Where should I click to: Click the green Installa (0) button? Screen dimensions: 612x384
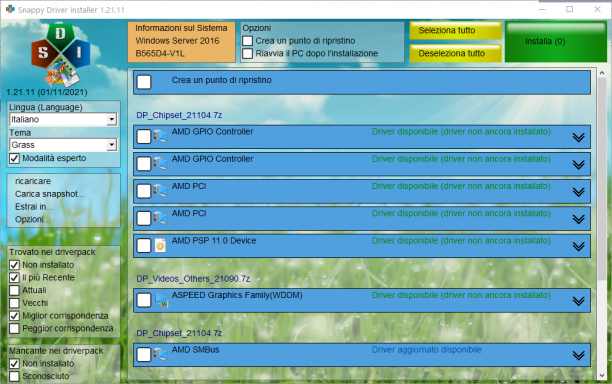coord(556,42)
